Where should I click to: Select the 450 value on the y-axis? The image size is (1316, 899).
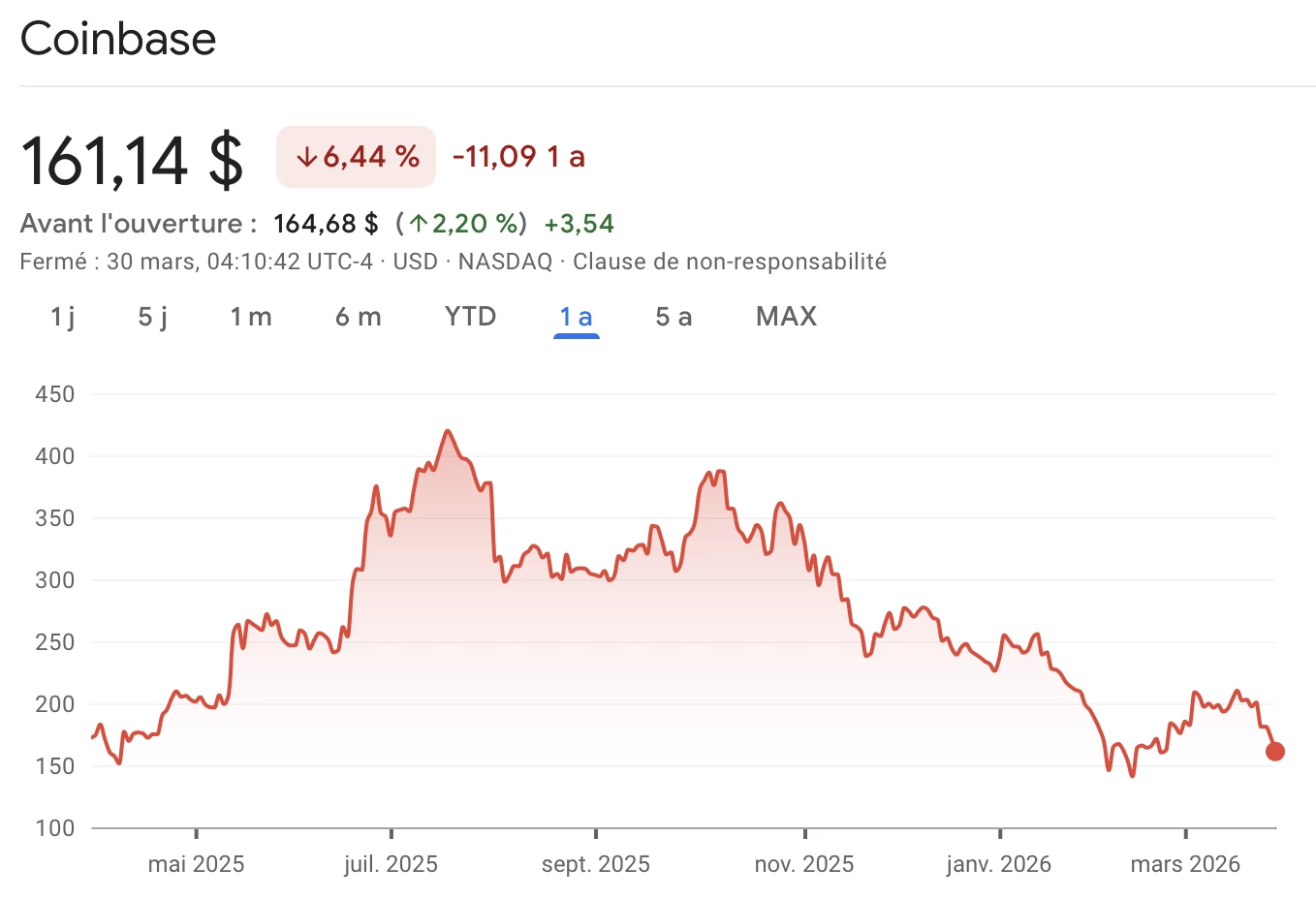point(56,394)
